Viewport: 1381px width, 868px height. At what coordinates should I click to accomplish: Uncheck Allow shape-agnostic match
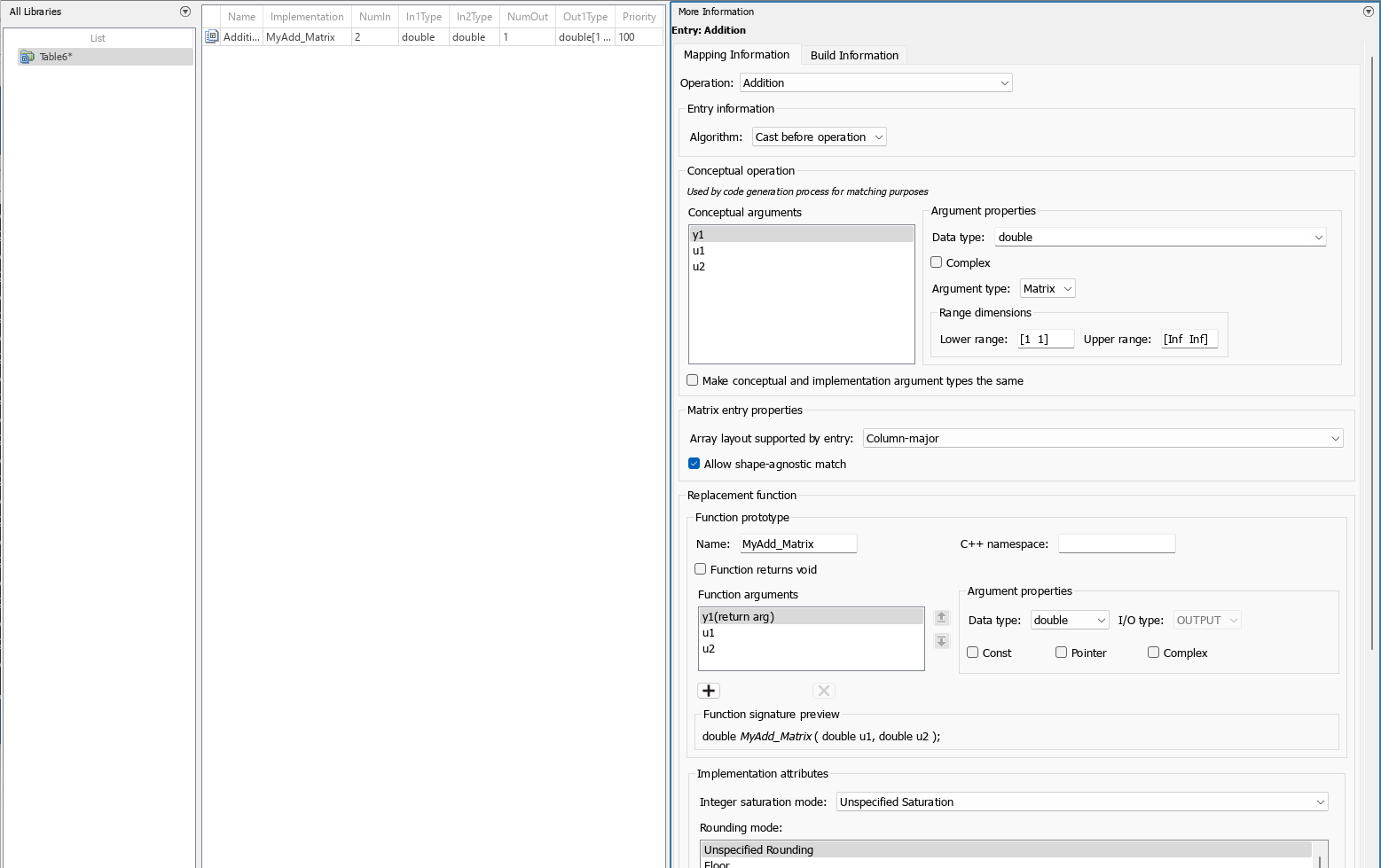coord(694,463)
